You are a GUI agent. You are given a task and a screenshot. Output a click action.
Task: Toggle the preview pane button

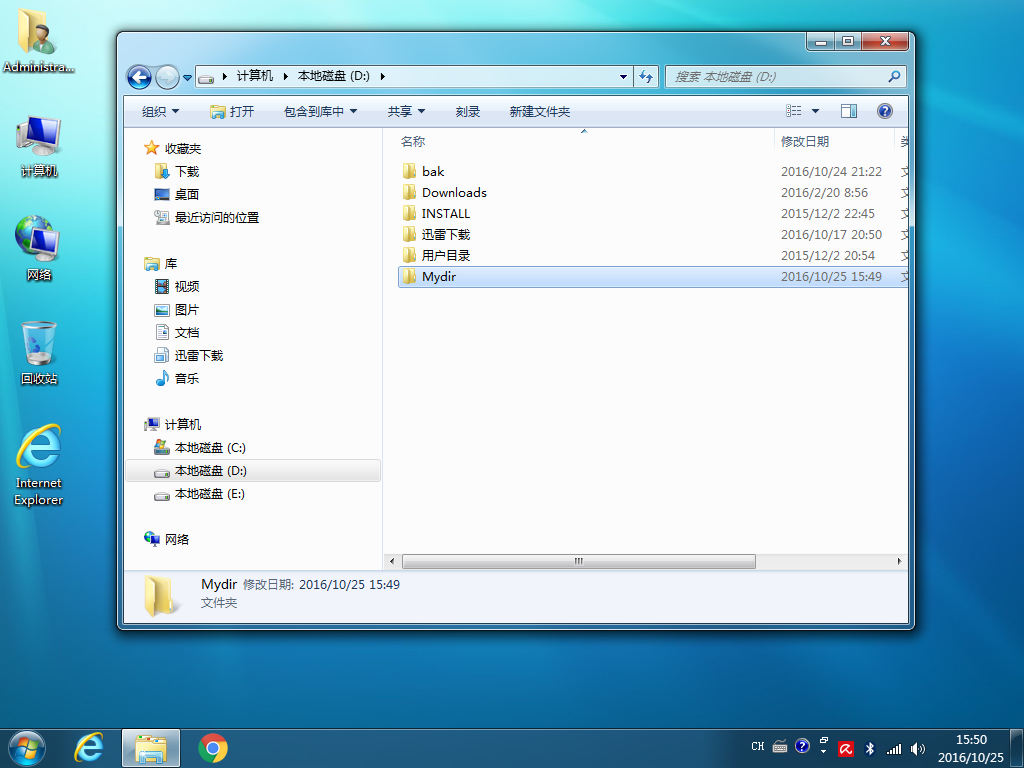point(849,111)
